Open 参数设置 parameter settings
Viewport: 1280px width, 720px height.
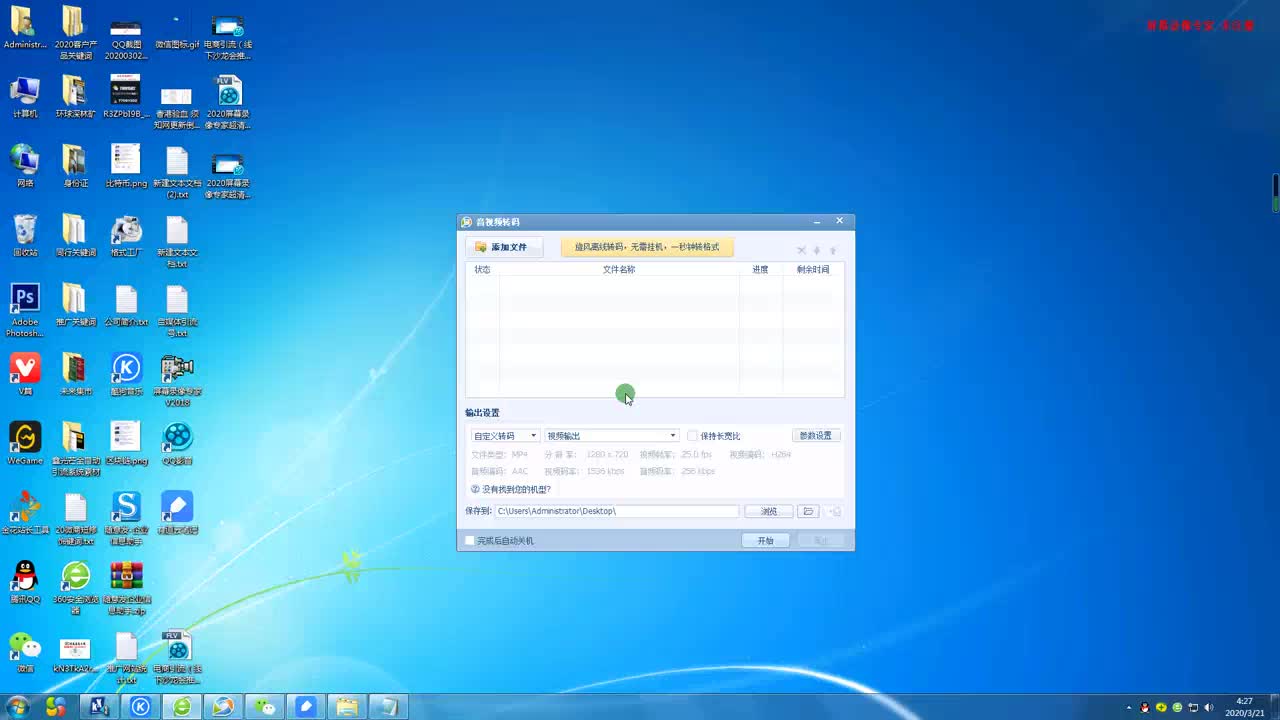[815, 436]
